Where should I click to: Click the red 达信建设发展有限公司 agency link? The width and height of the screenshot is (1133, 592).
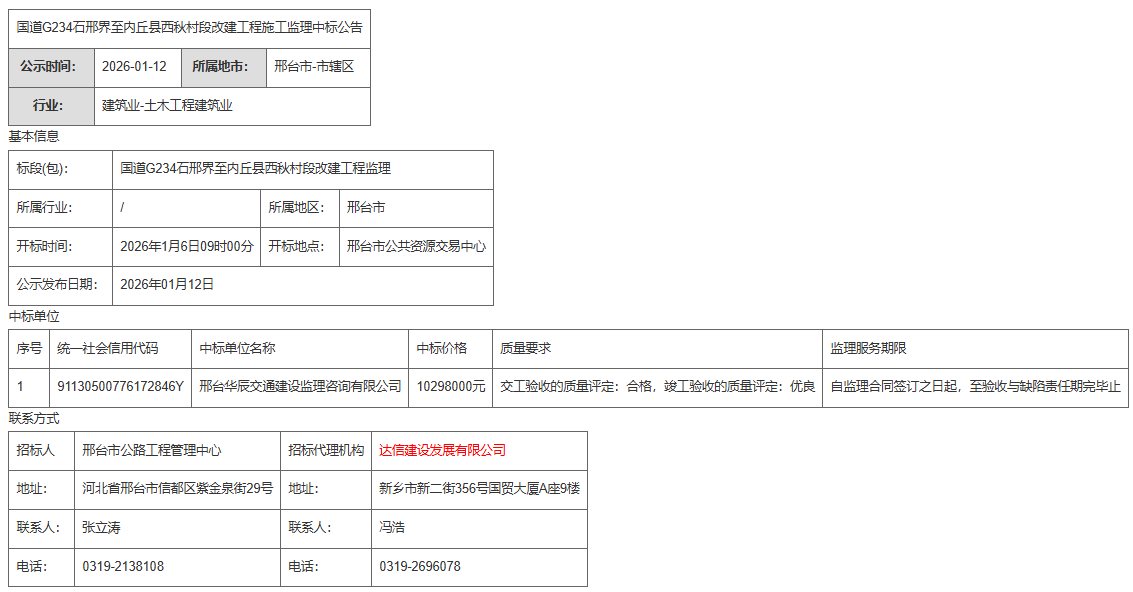click(x=442, y=450)
